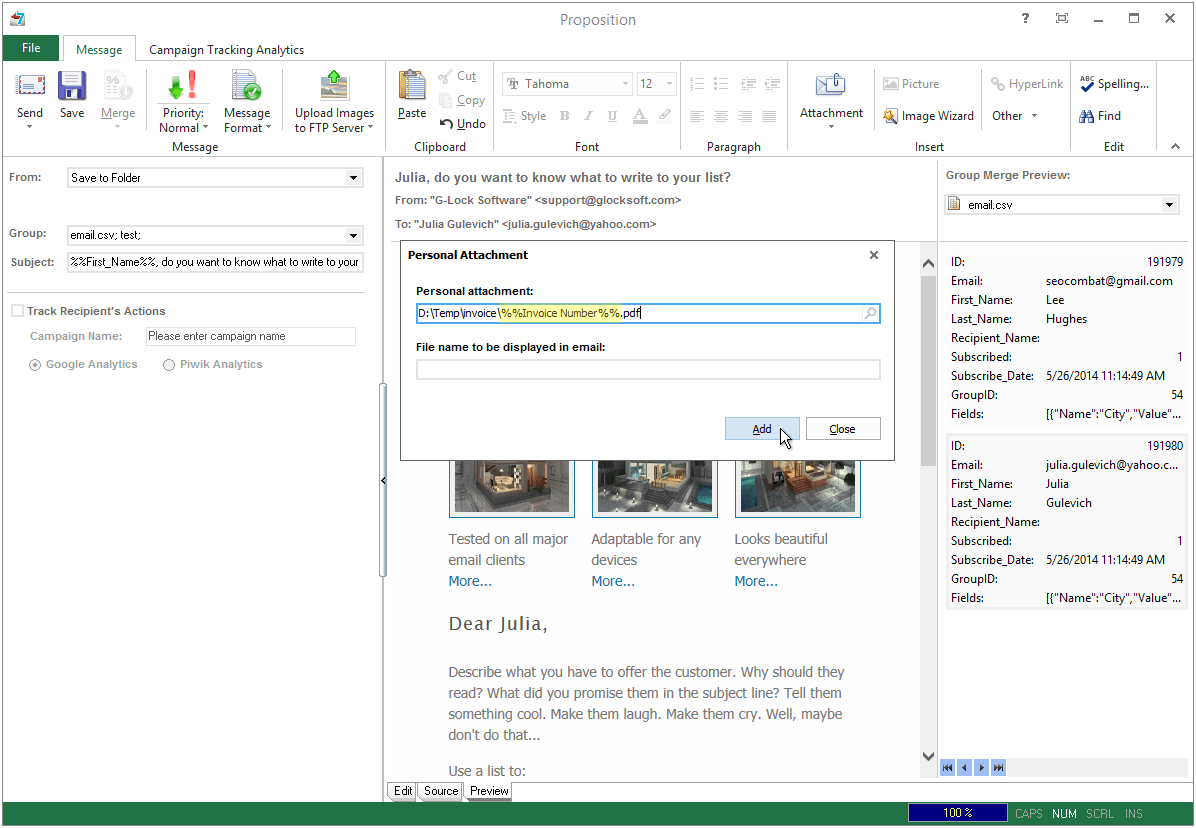Open More link under Looks beautiful
Image resolution: width=1196 pixels, height=828 pixels.
point(756,581)
